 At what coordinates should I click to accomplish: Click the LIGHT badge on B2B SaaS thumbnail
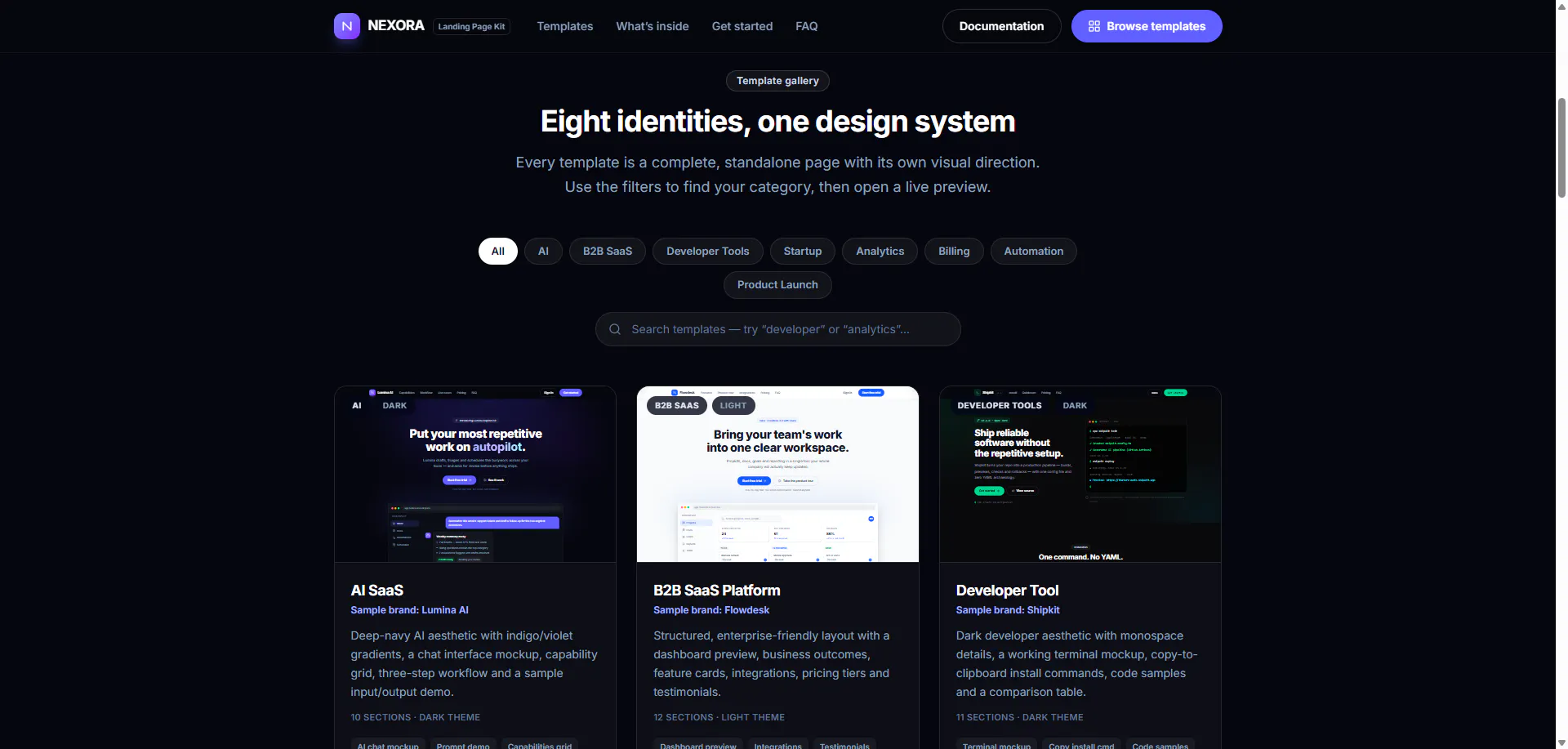click(733, 405)
